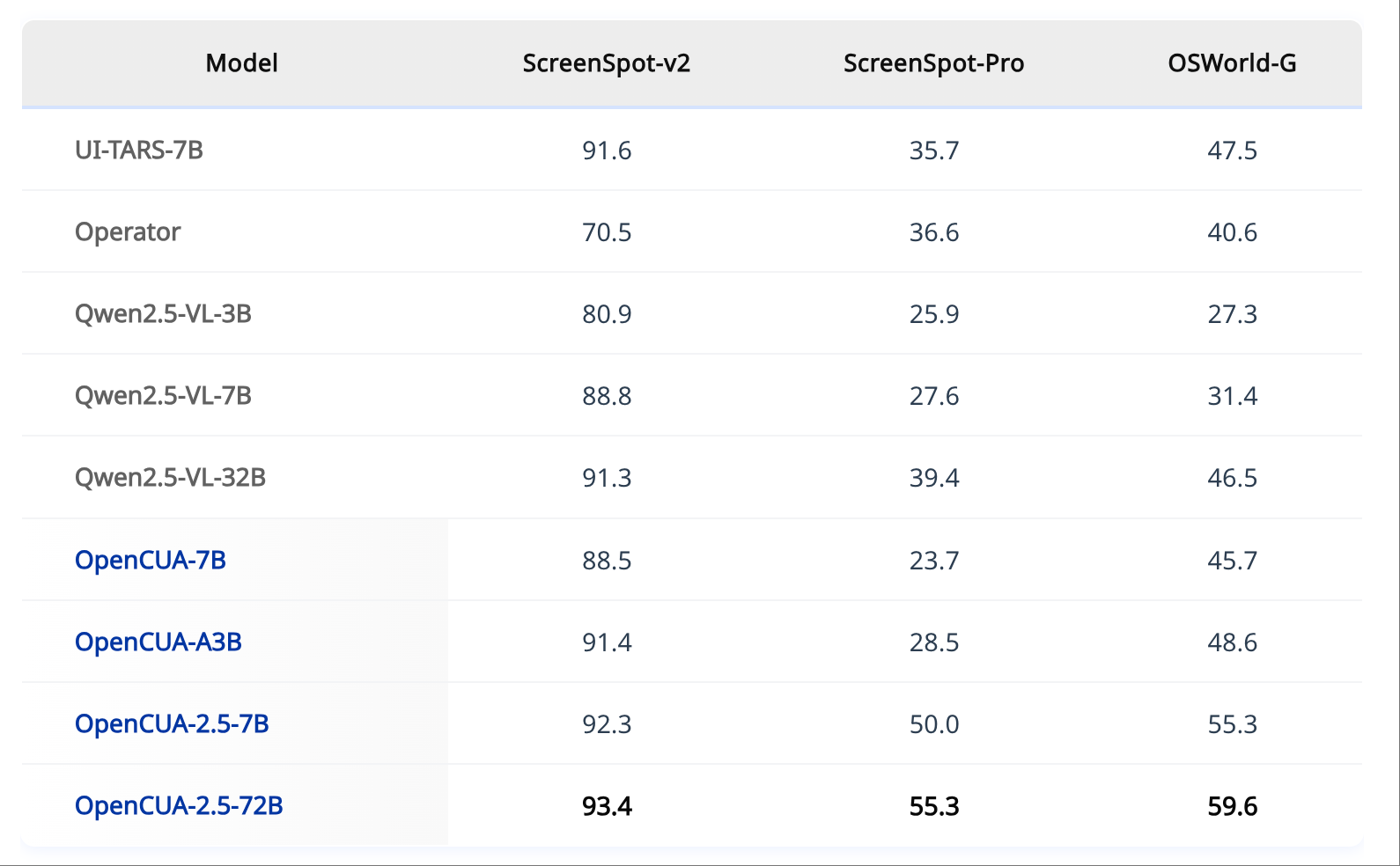
Task: Click the OpenCUA-7B model link
Action: pyautogui.click(x=151, y=560)
